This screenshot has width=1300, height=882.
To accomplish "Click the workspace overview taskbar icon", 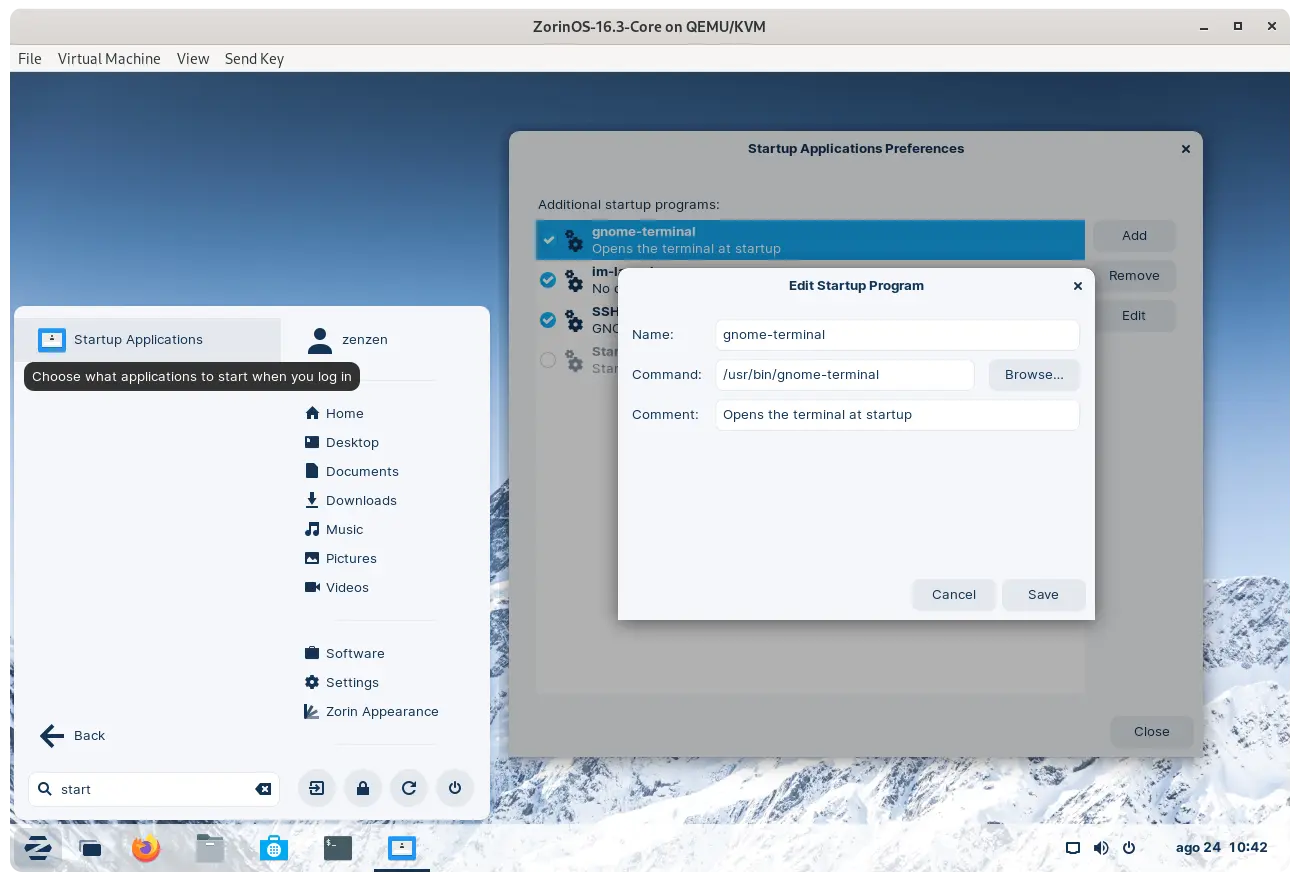I will 91,849.
